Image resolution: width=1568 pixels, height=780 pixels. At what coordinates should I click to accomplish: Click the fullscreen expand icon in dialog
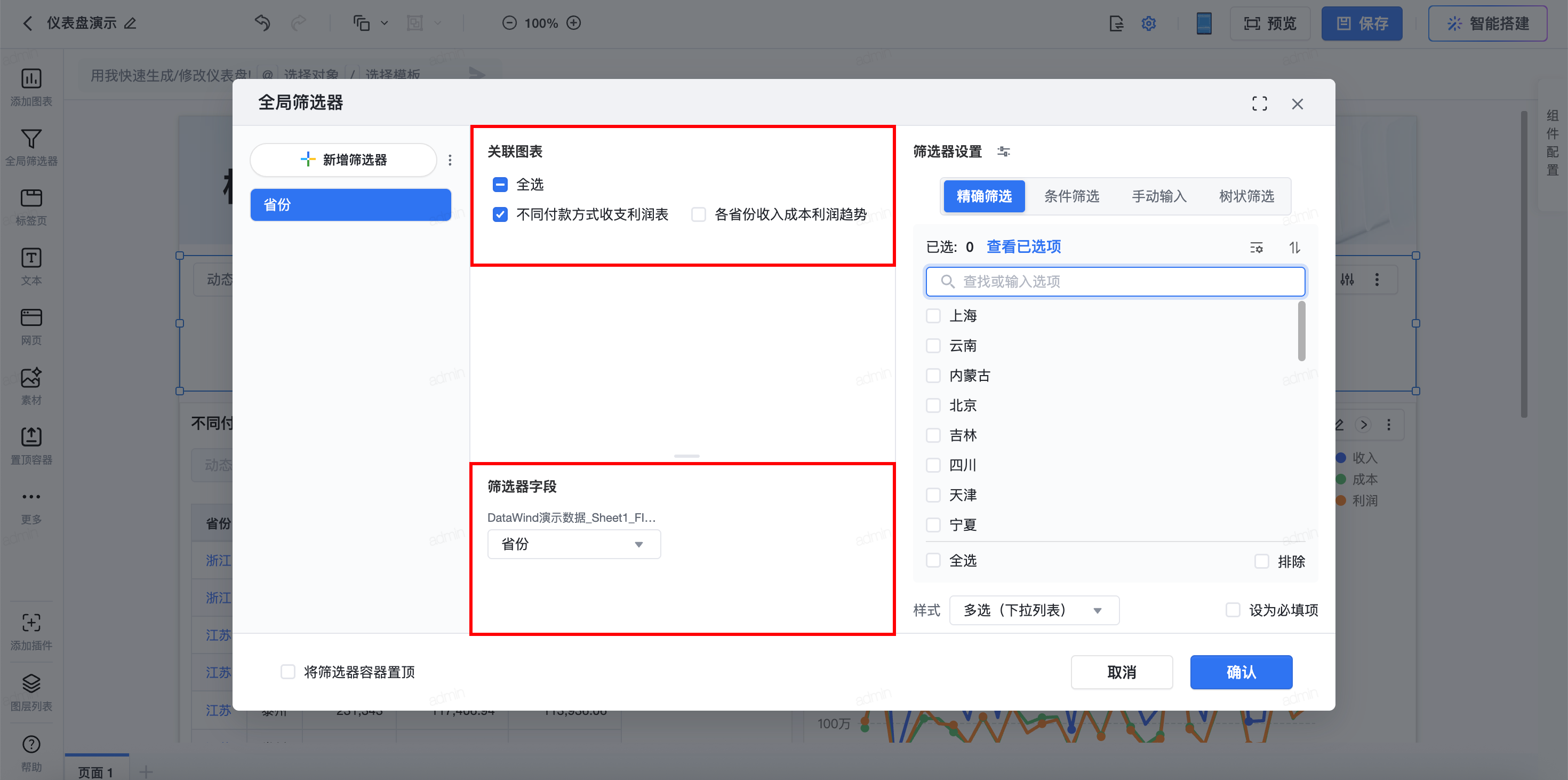(x=1259, y=104)
